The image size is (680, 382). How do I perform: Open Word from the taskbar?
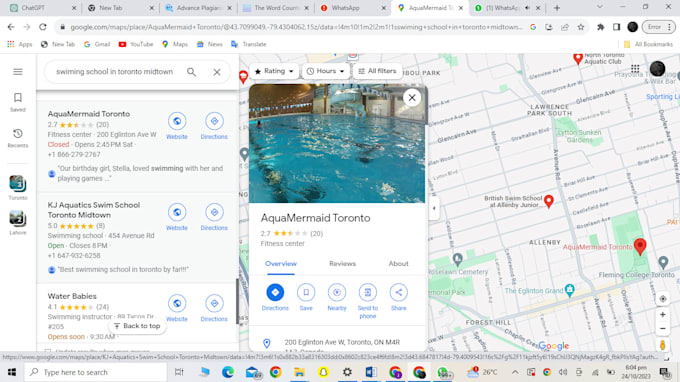pyautogui.click(x=371, y=372)
